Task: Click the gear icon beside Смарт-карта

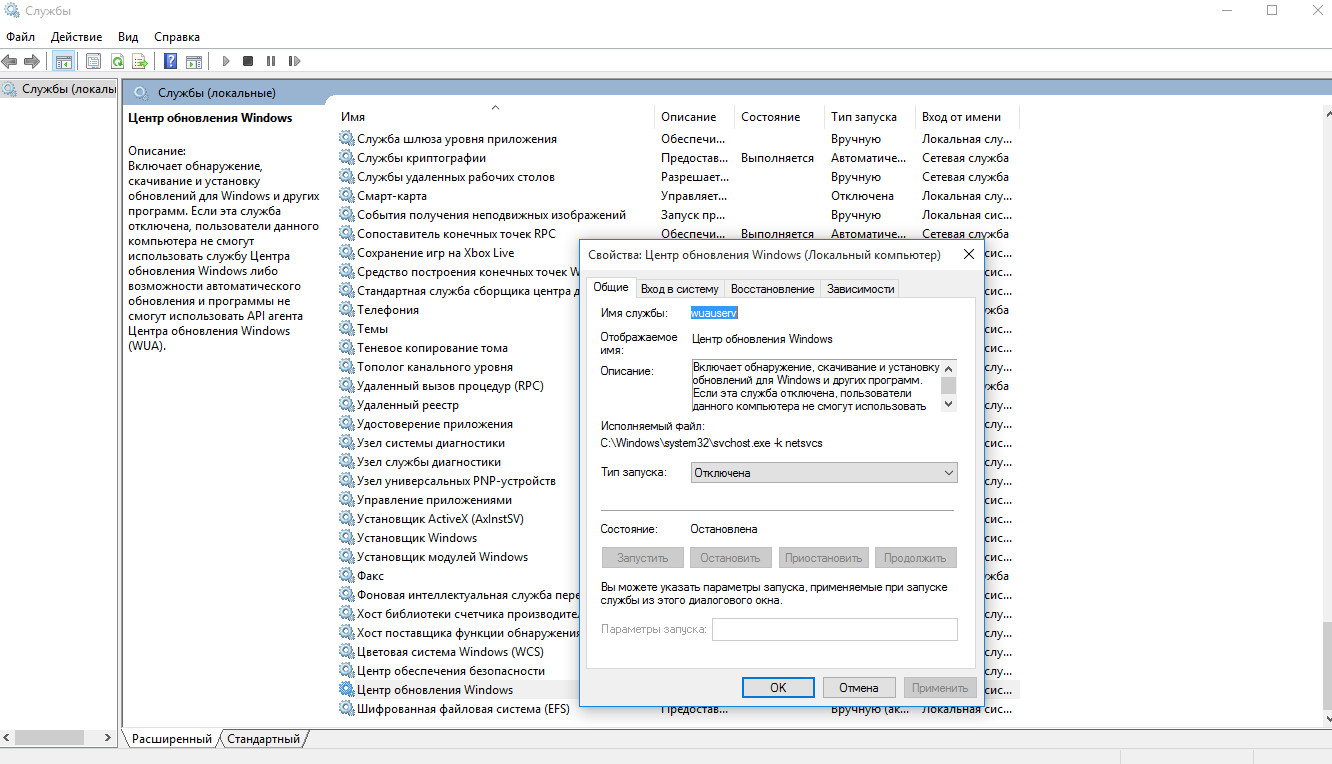Action: coord(347,196)
